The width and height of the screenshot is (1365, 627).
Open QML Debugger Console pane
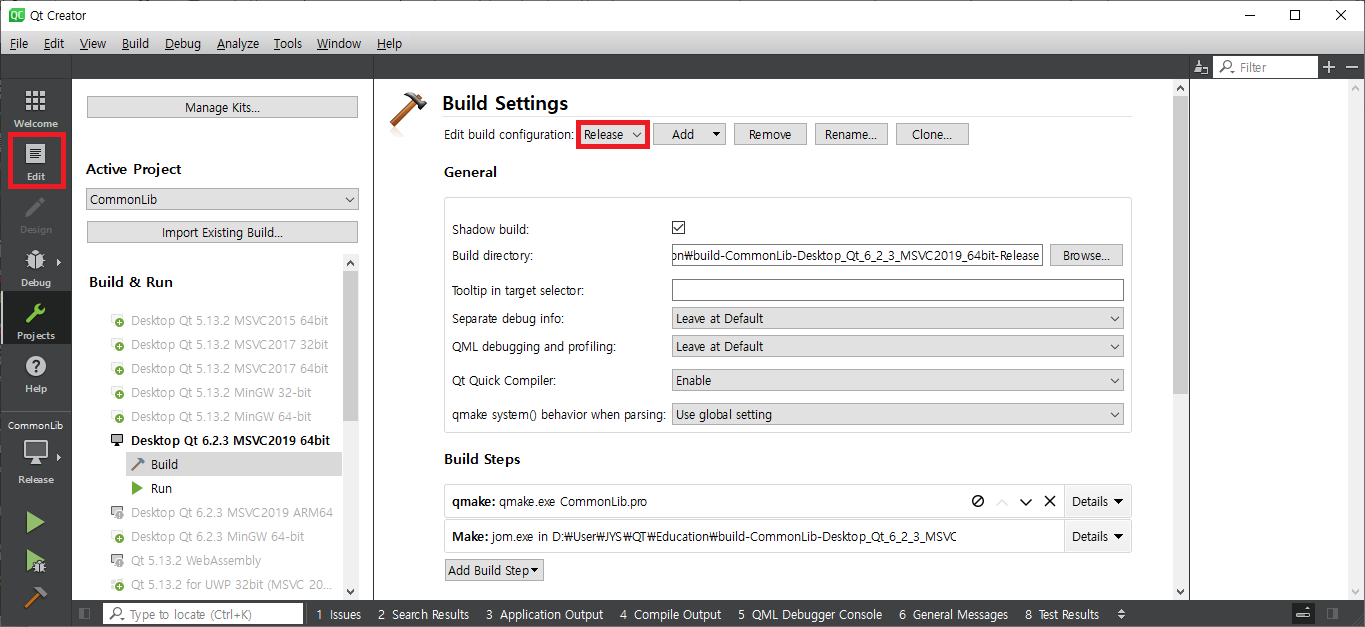[x=810, y=614]
